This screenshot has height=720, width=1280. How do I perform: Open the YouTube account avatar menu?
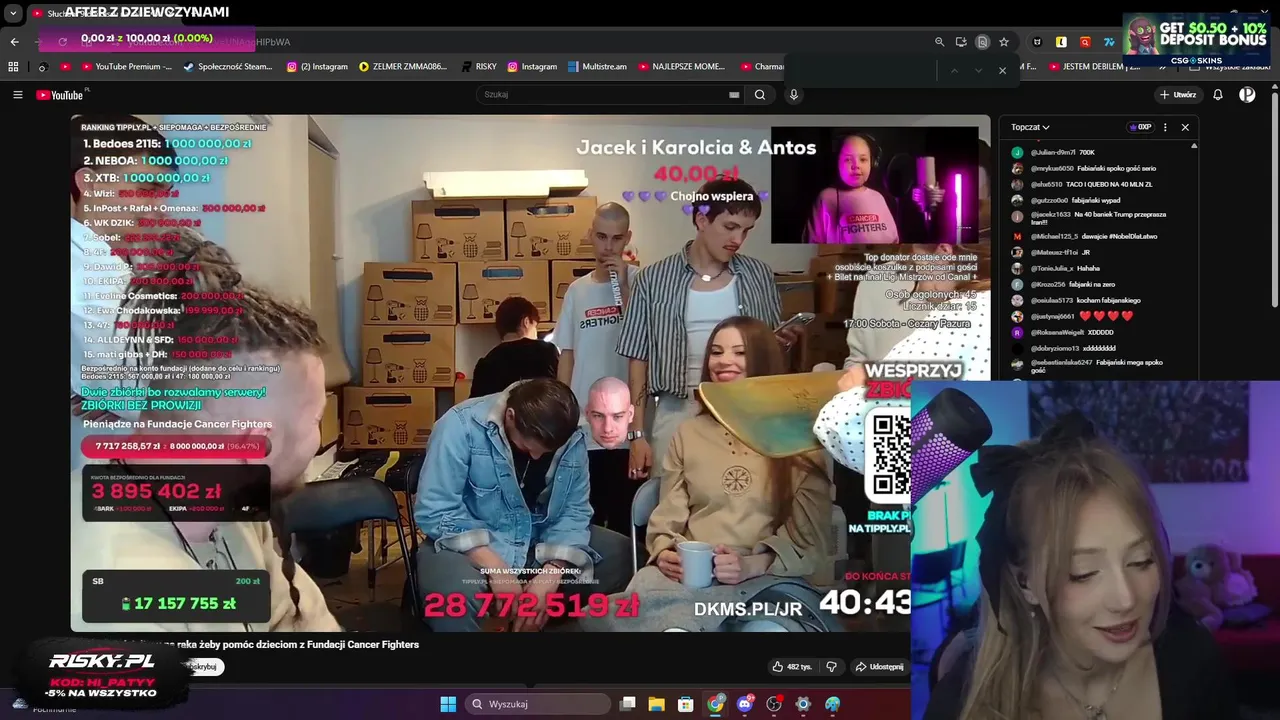coord(1247,95)
